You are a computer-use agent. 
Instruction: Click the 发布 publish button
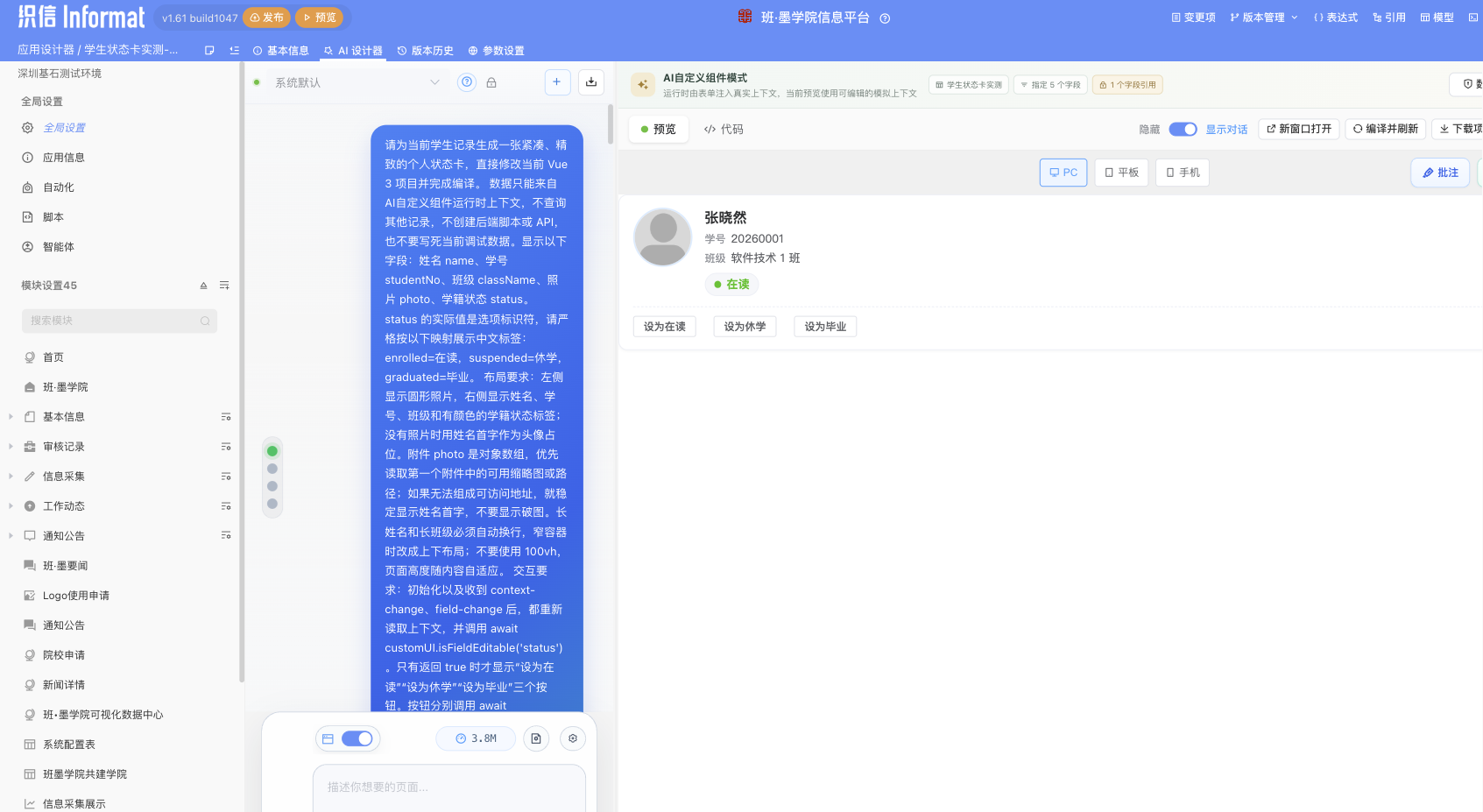[x=266, y=18]
